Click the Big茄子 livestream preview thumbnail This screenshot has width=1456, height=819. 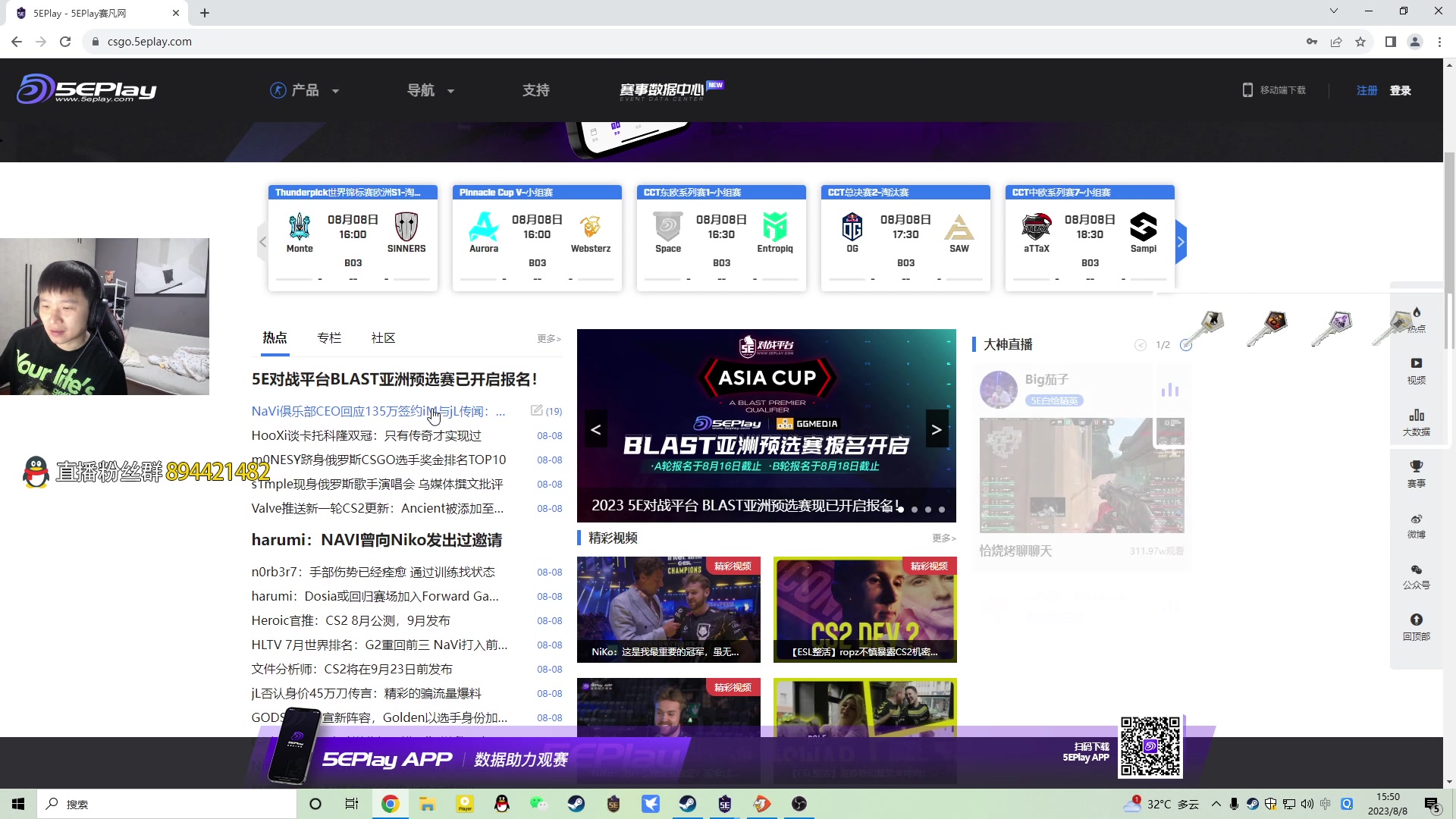coord(1081,475)
